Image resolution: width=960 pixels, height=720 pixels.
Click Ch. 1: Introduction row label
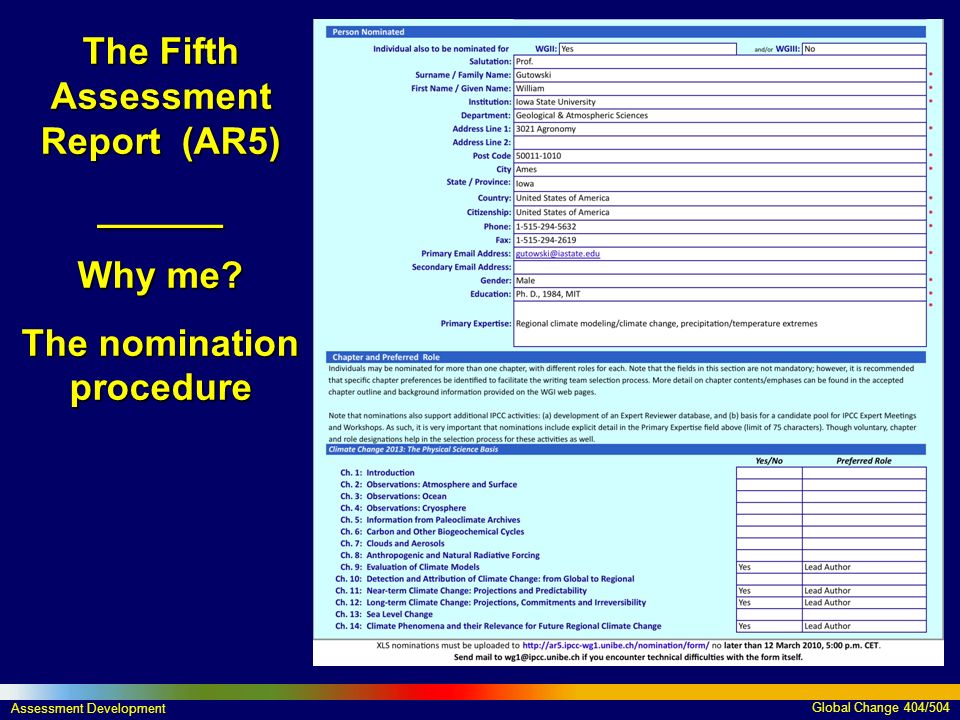point(377,473)
